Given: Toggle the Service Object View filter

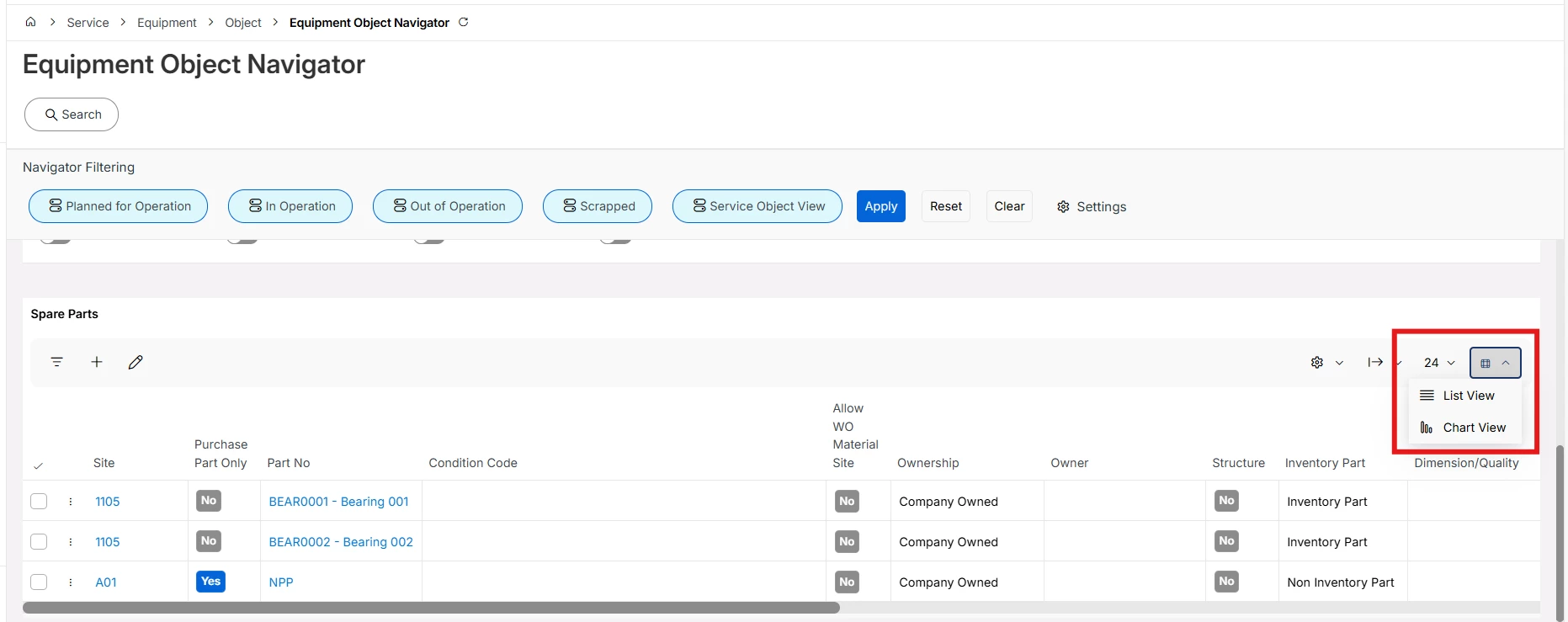Looking at the screenshot, I should [x=757, y=206].
